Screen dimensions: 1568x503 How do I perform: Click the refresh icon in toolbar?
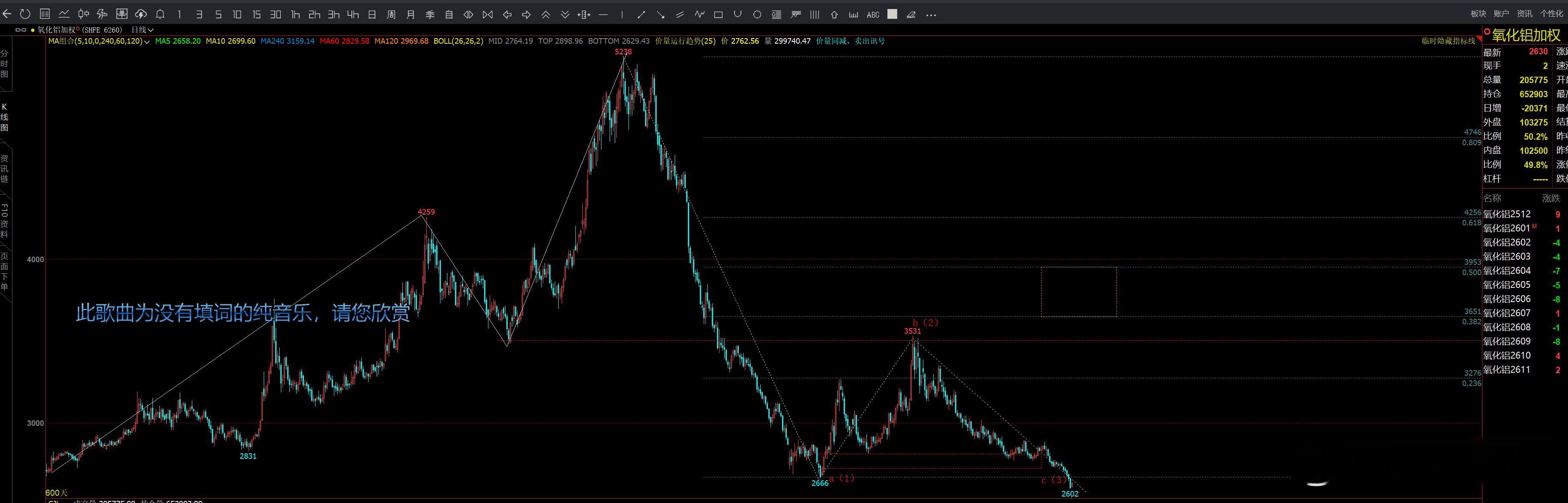tap(25, 14)
